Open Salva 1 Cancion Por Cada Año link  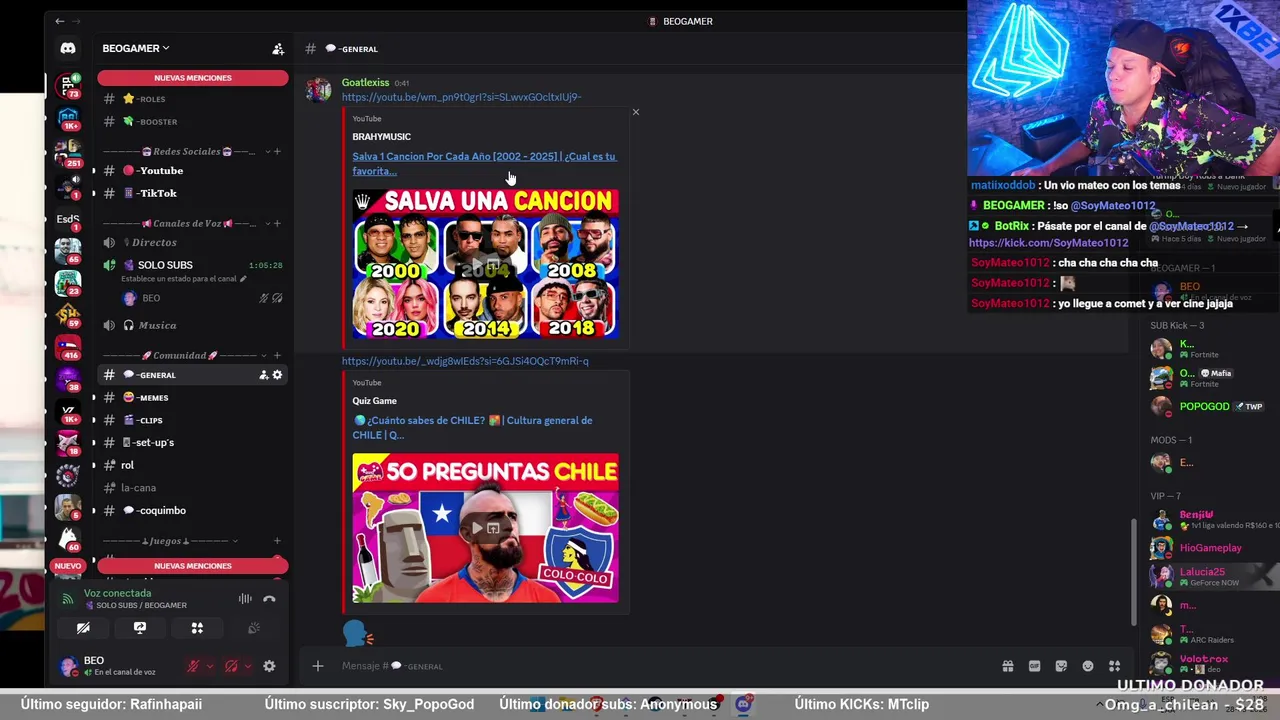tap(484, 163)
